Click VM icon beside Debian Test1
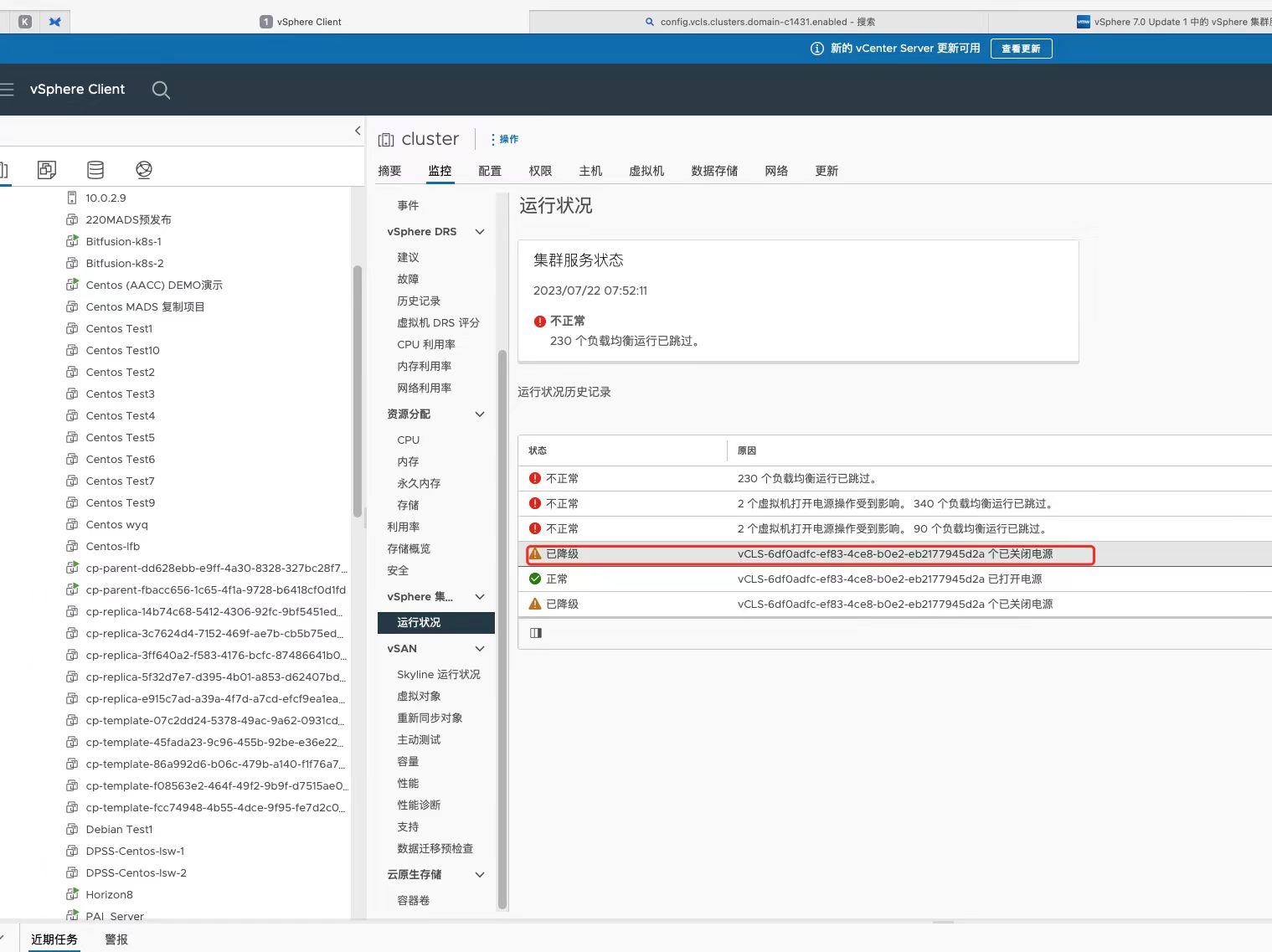The width and height of the screenshot is (1272, 952). point(72,829)
